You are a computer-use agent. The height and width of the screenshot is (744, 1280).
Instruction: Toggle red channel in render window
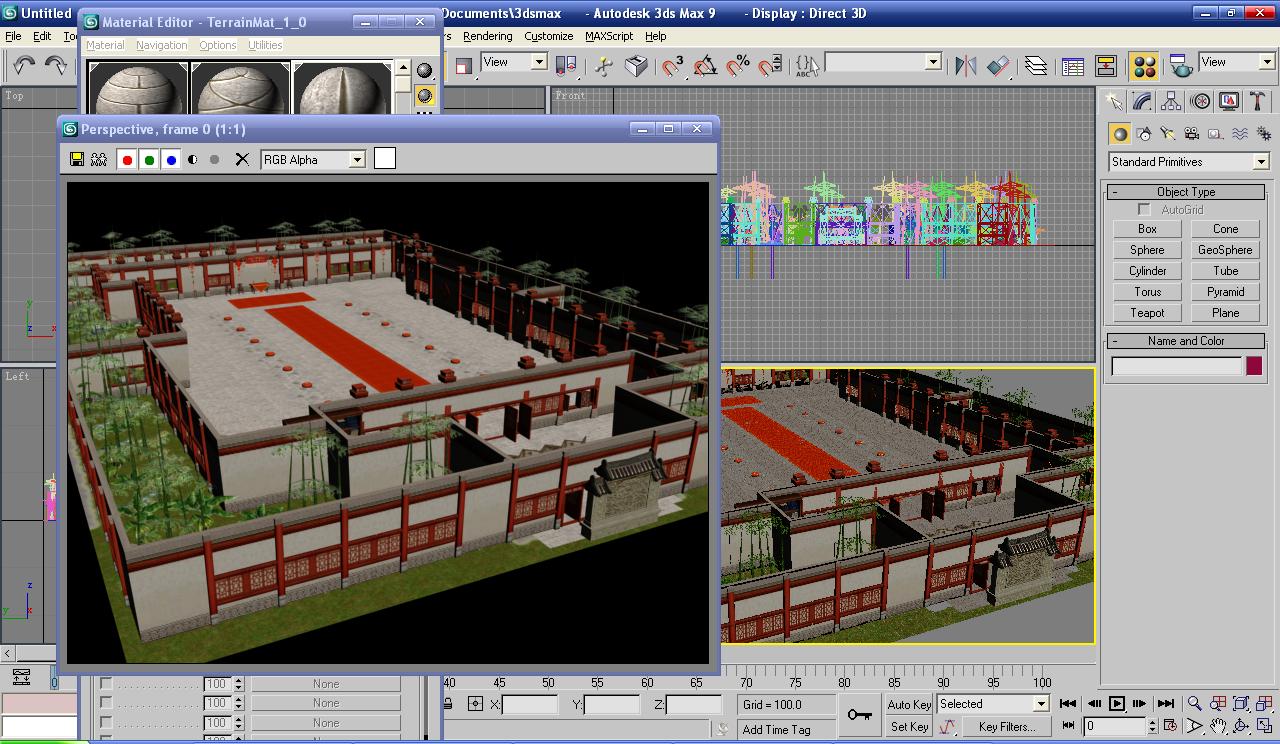coord(127,159)
